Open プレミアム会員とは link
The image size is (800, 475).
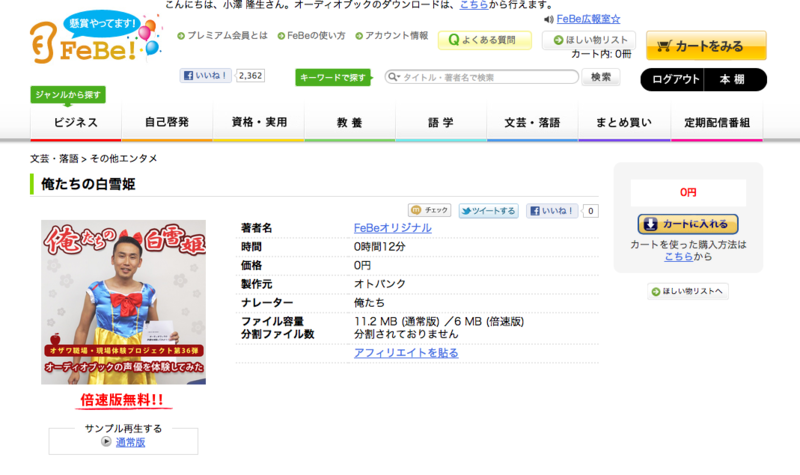[222, 35]
